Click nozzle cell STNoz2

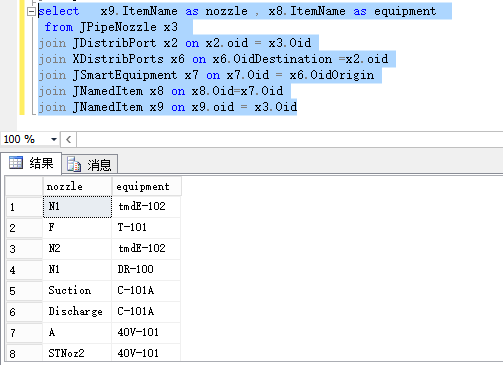(77, 353)
